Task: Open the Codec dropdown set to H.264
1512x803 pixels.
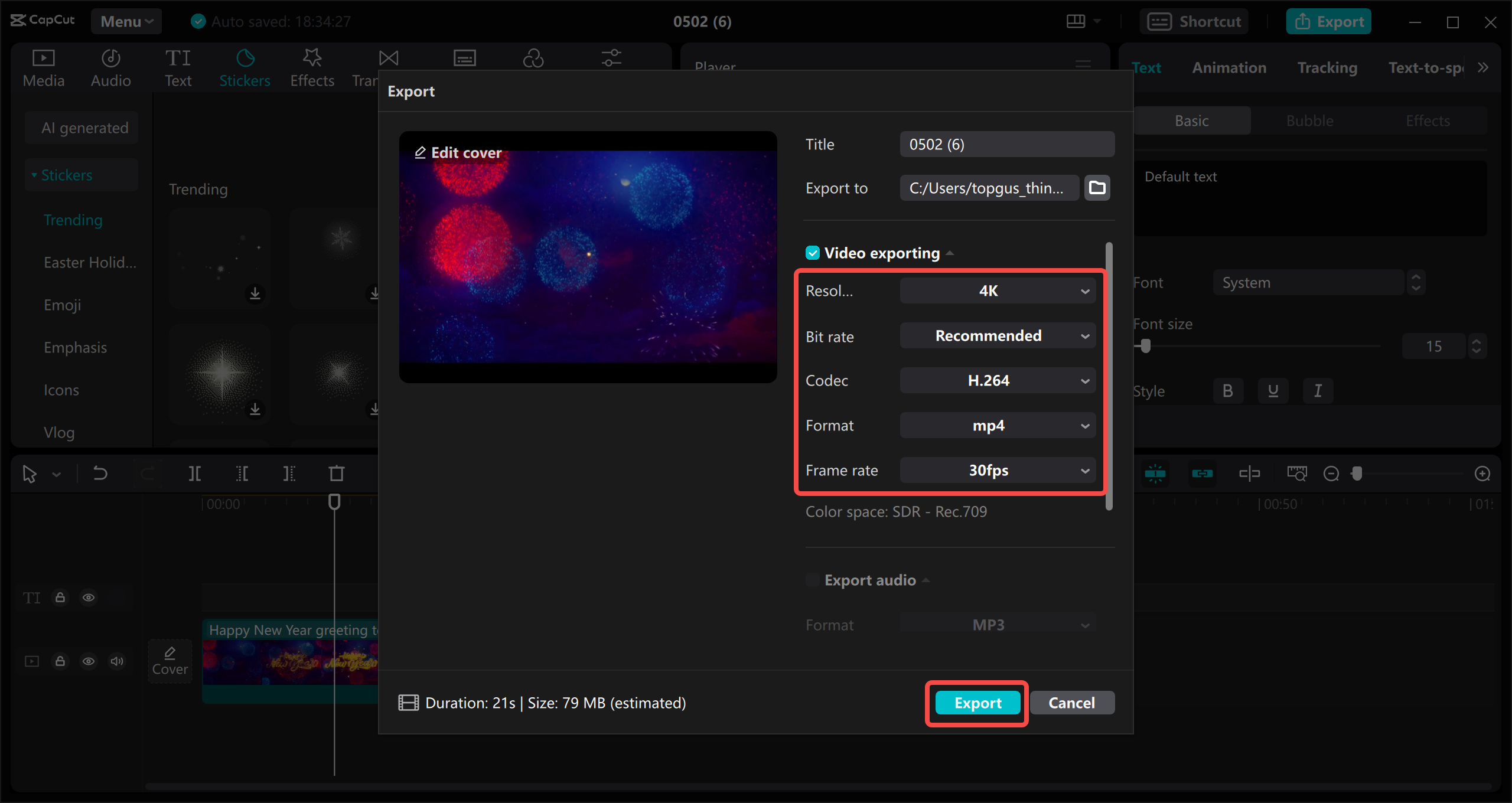Action: (997, 380)
